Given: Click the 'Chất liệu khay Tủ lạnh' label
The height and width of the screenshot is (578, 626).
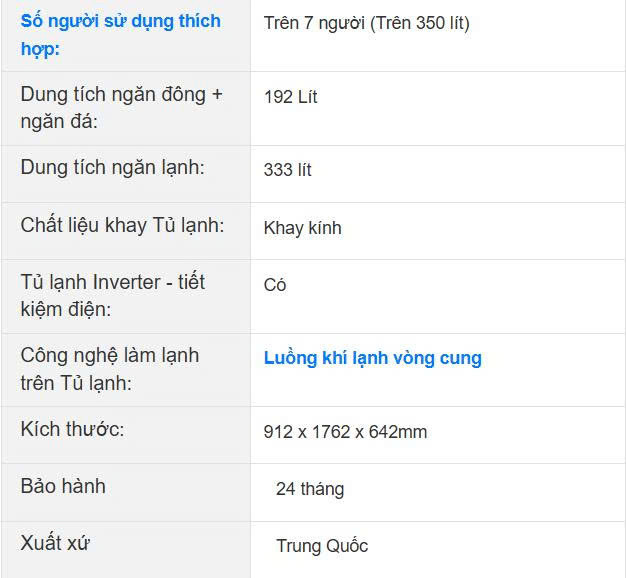Looking at the screenshot, I should (122, 225).
